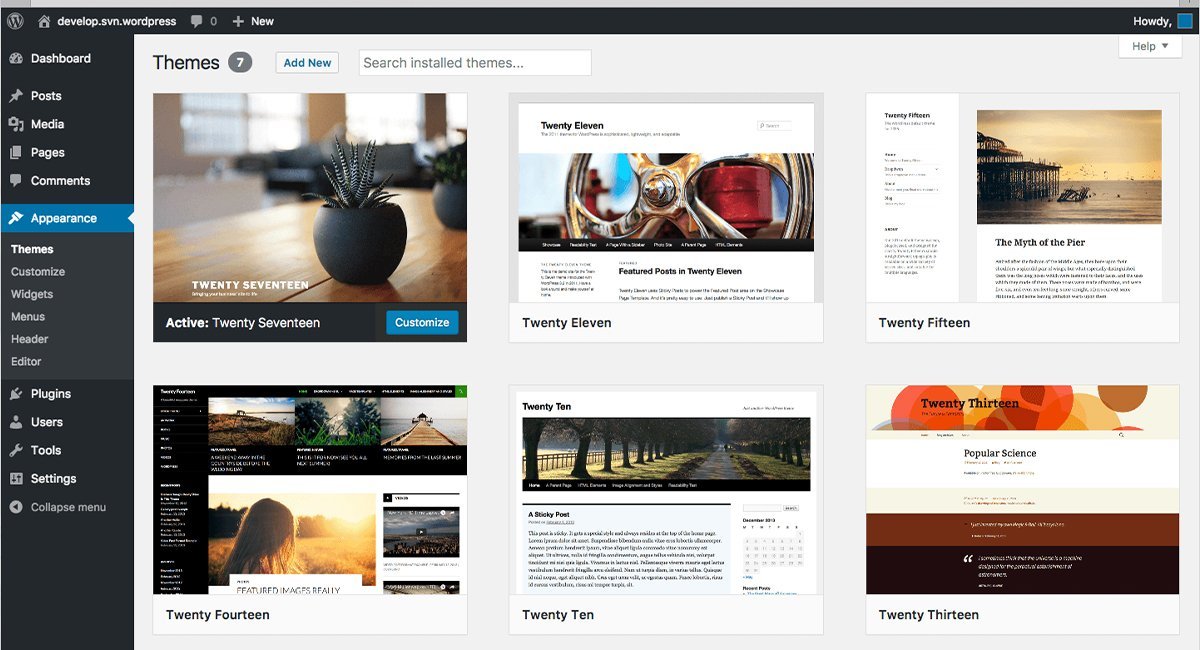
Task: Select the Twenty Thirteen theme screenshot
Action: 1022,490
